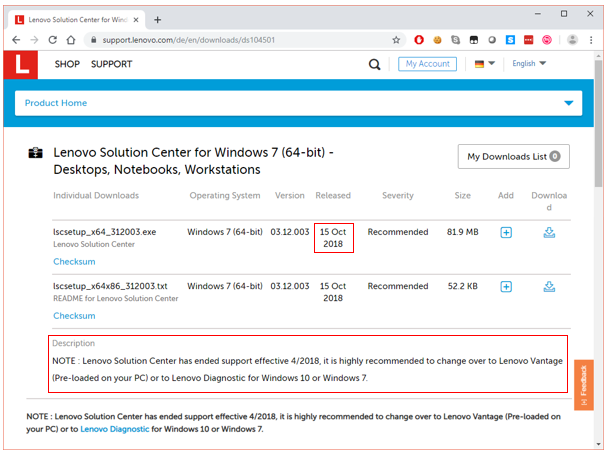Open a new browser tab
Screen dimensions: 608x455
pos(158,19)
